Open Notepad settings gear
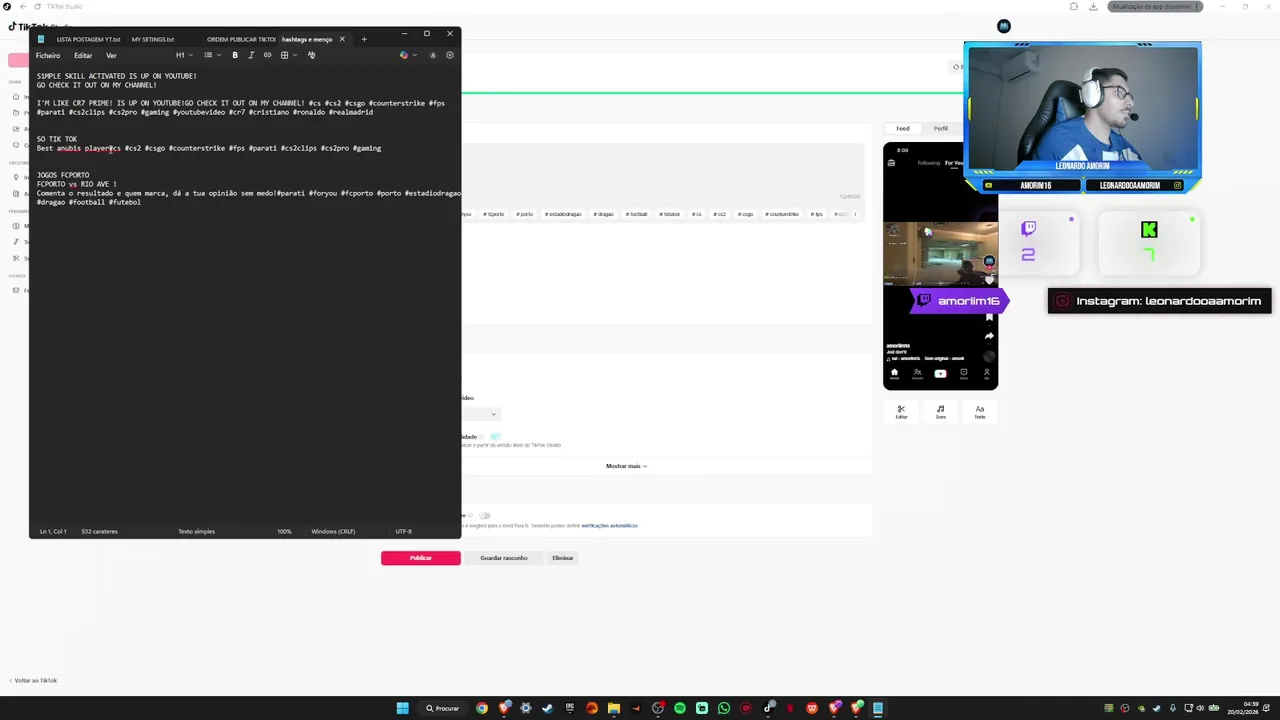 tap(449, 55)
